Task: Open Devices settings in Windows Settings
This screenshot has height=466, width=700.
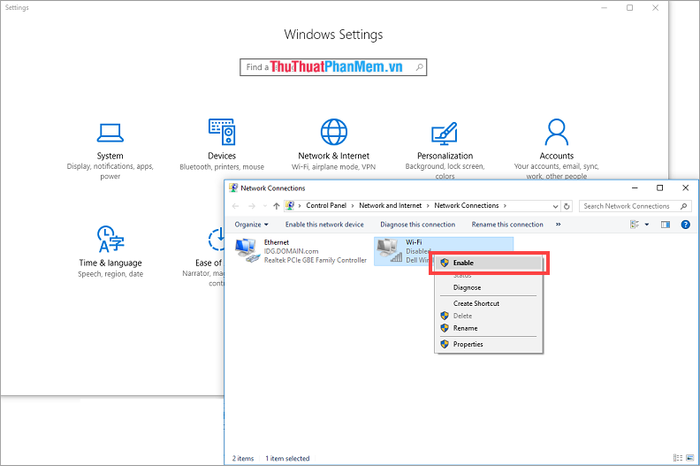Action: point(222,145)
